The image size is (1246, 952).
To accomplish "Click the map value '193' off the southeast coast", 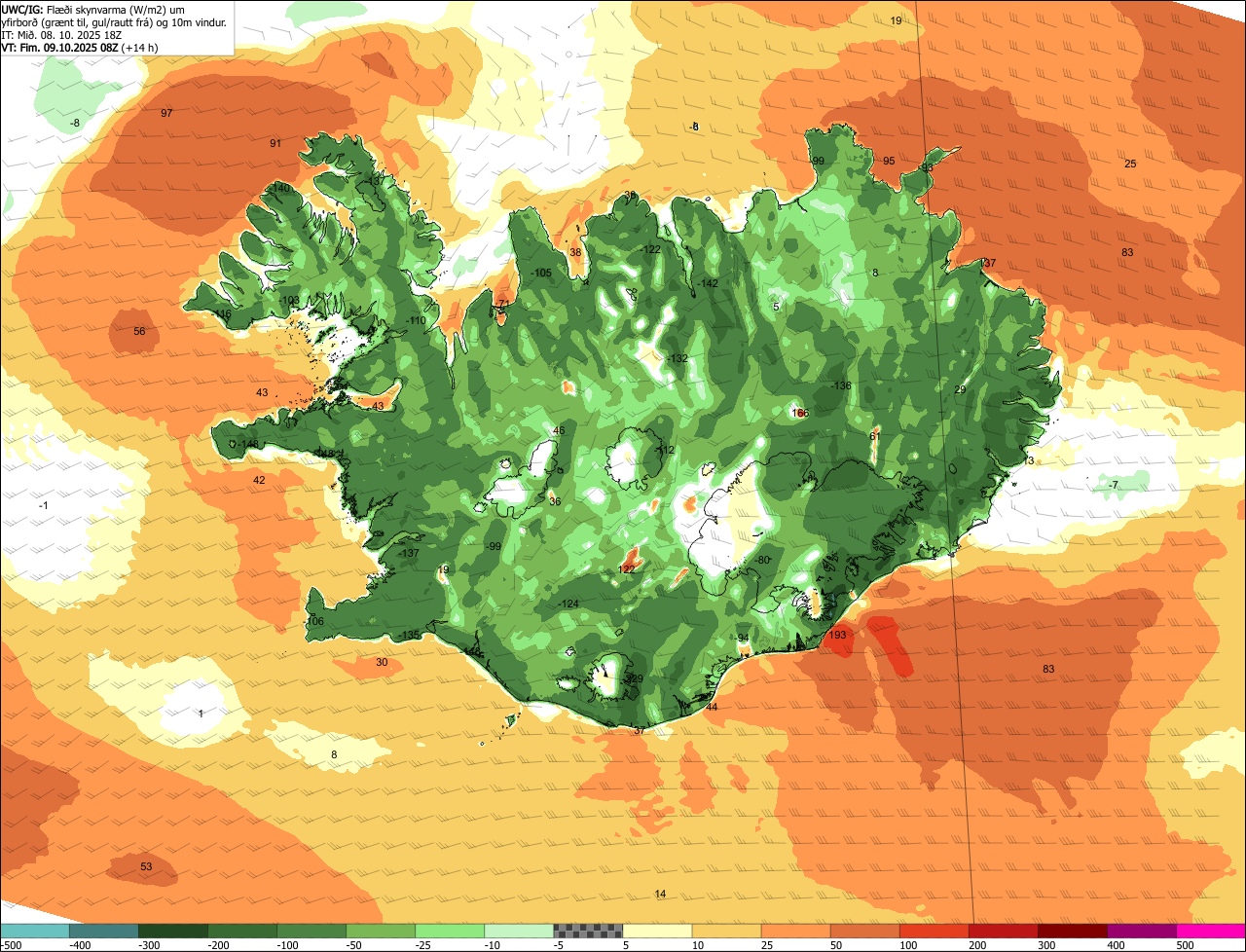I will pos(837,636).
